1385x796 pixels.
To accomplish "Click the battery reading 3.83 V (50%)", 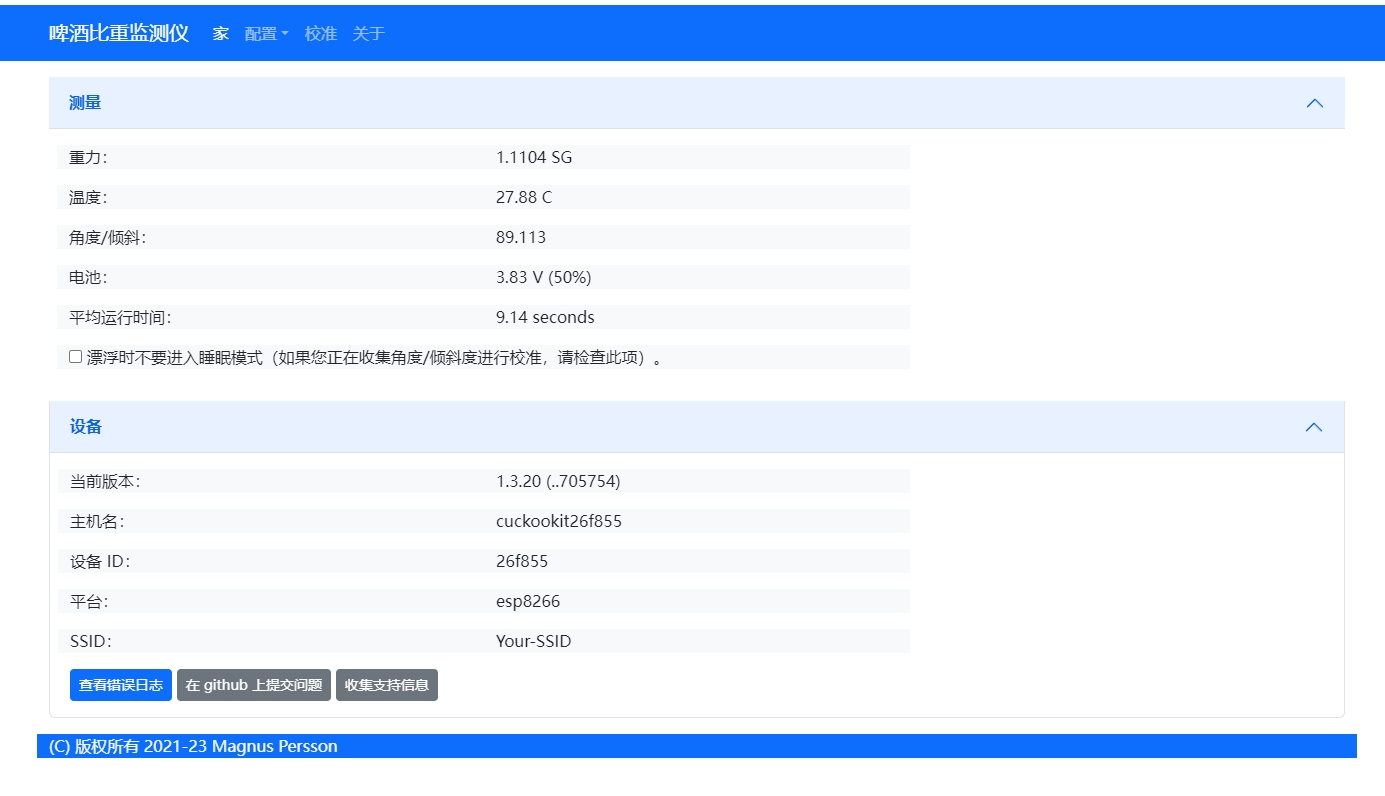I will click(543, 277).
